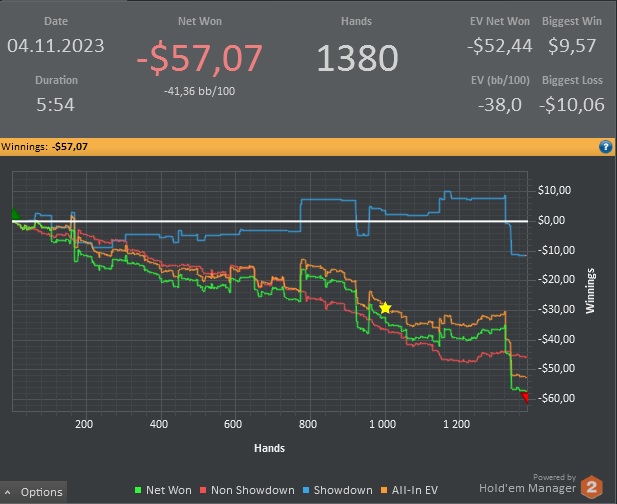Select the Hands count 1380
Image resolution: width=617 pixels, height=504 pixels.
tap(357, 58)
